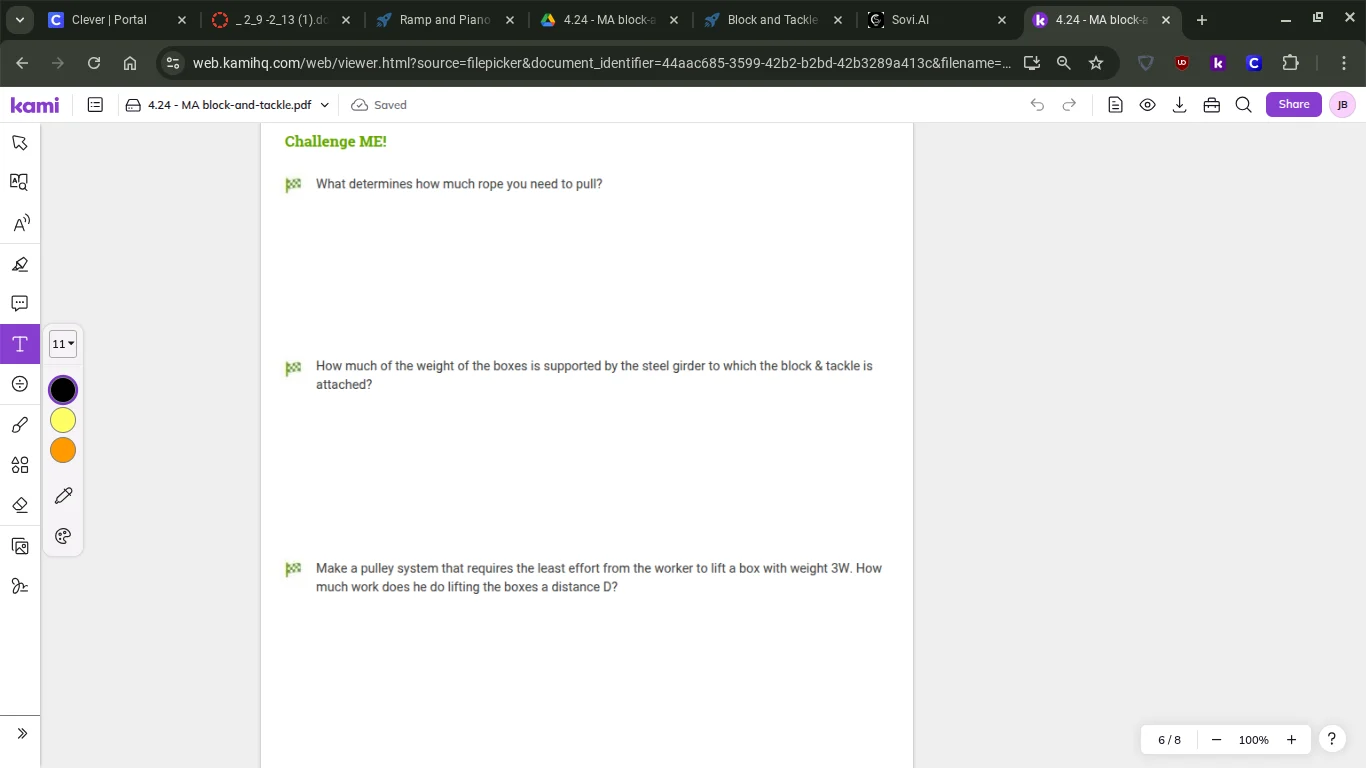
Task: Open the Drawing pen tool
Action: 20,425
